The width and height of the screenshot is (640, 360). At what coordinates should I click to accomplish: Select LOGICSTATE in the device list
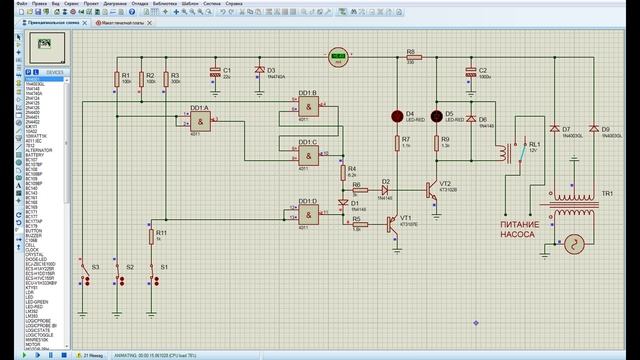coord(38,330)
